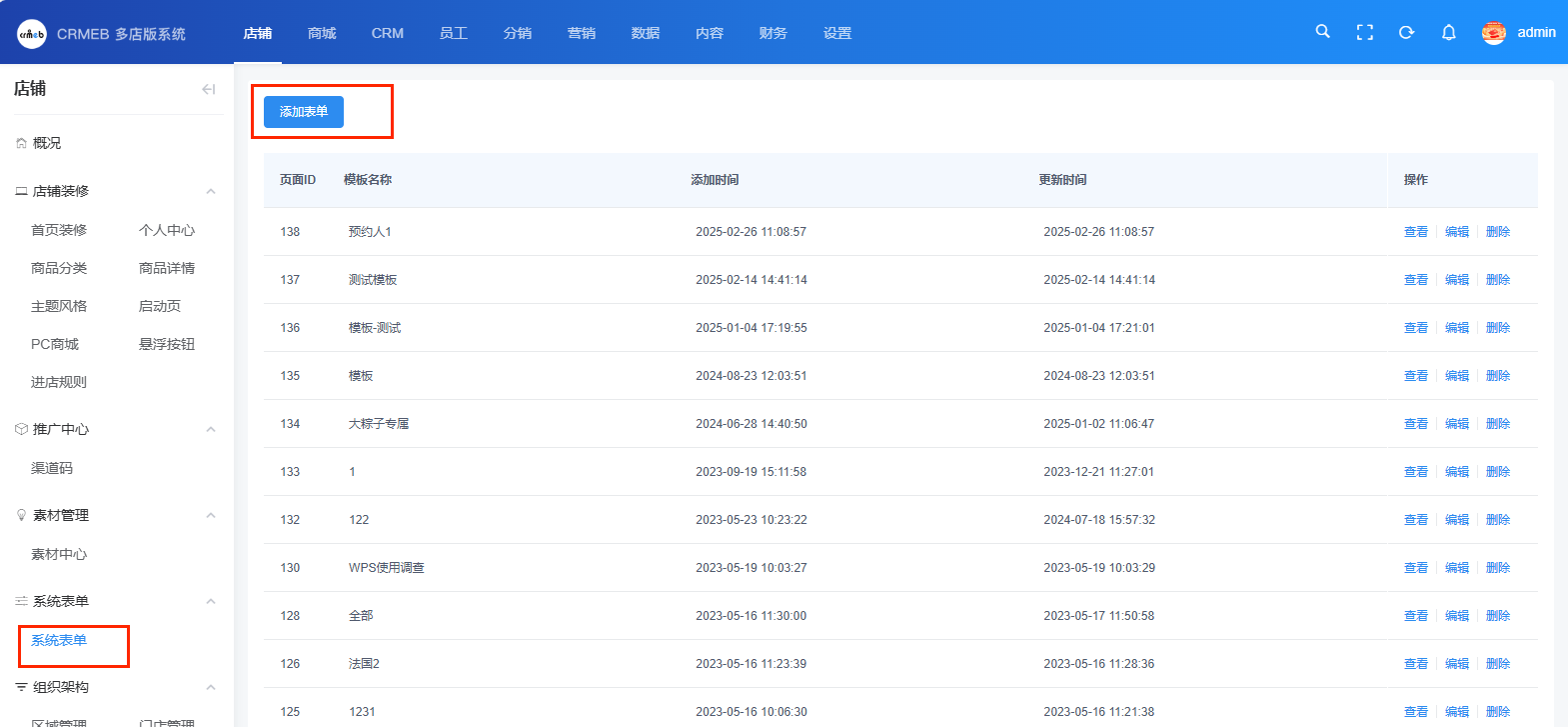The image size is (1568, 727).
Task: View form 138 预约人1
Action: point(1416,232)
